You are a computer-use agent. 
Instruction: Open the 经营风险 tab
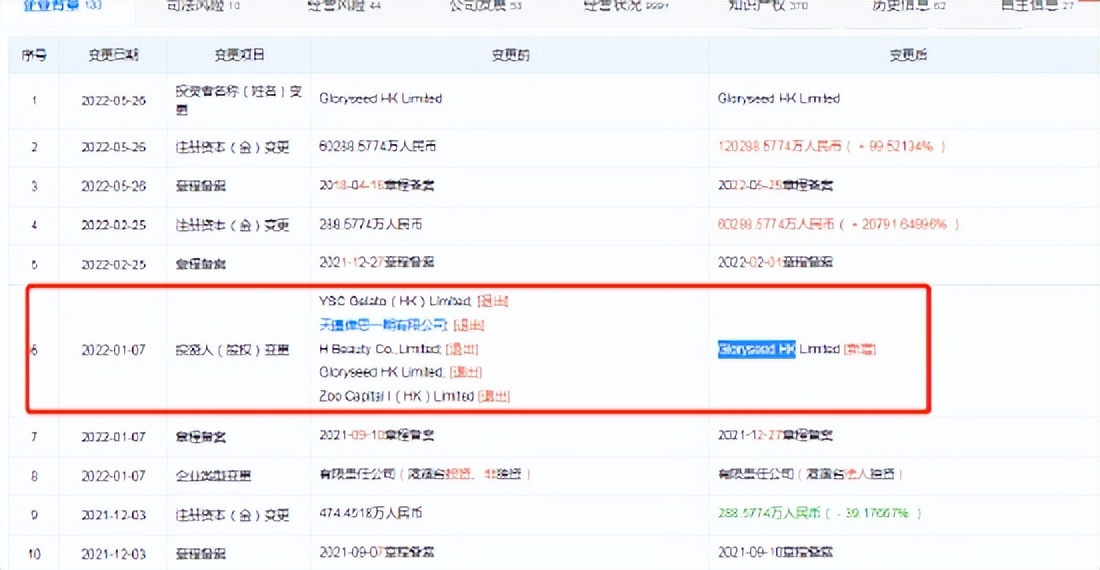(x=344, y=6)
